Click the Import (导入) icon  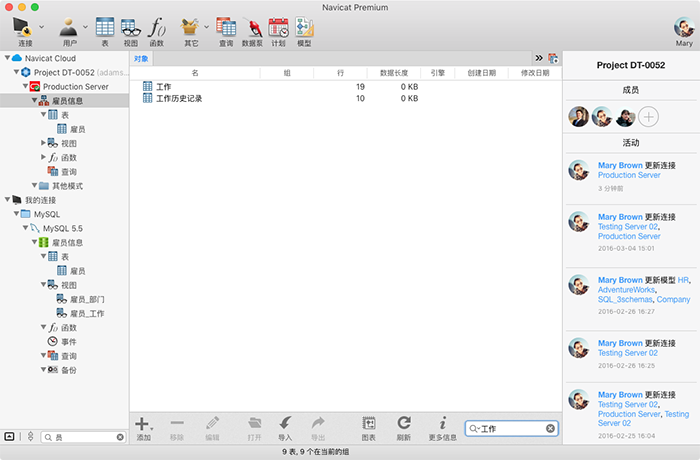(285, 423)
